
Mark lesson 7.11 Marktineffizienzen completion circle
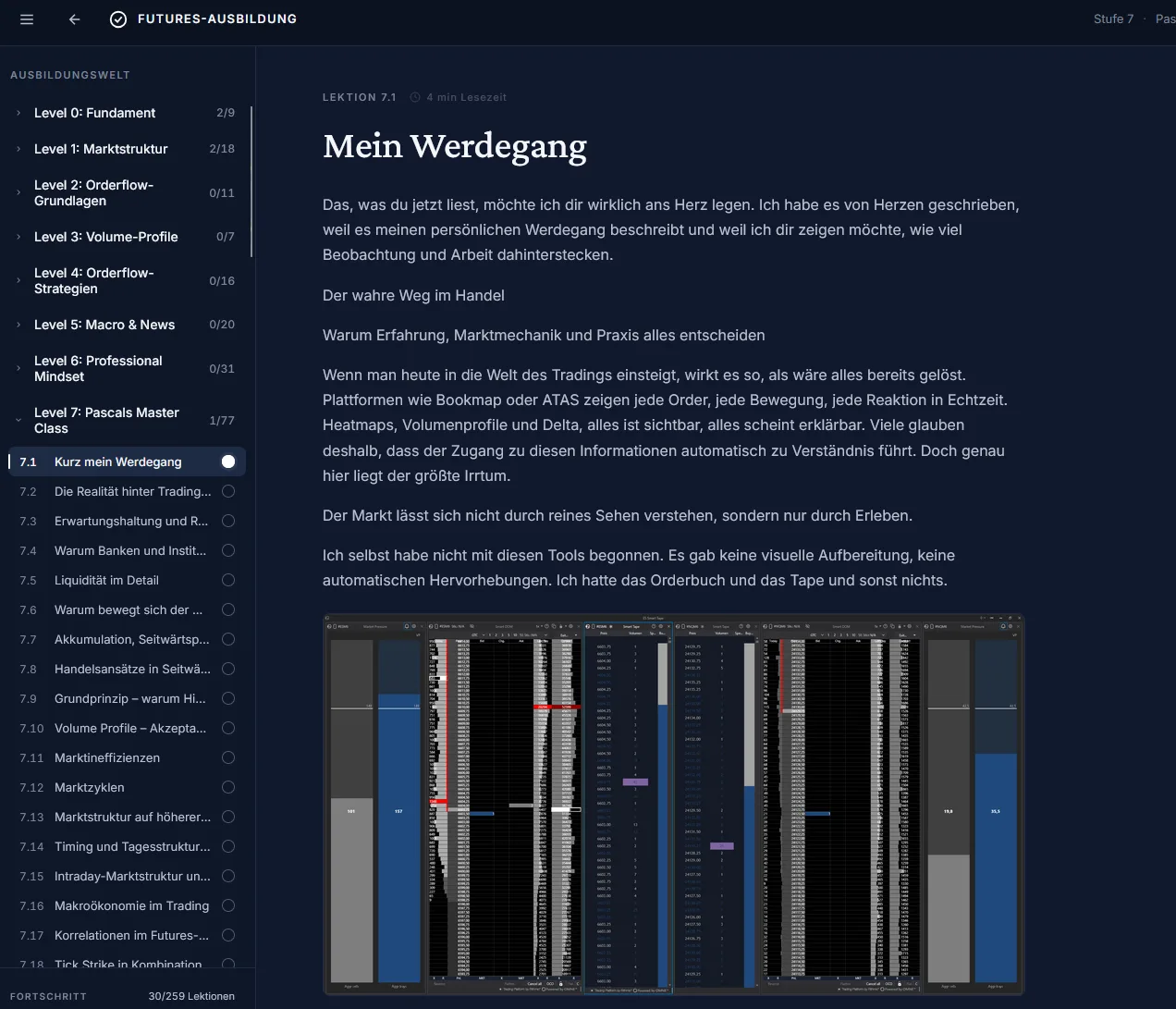click(x=228, y=757)
